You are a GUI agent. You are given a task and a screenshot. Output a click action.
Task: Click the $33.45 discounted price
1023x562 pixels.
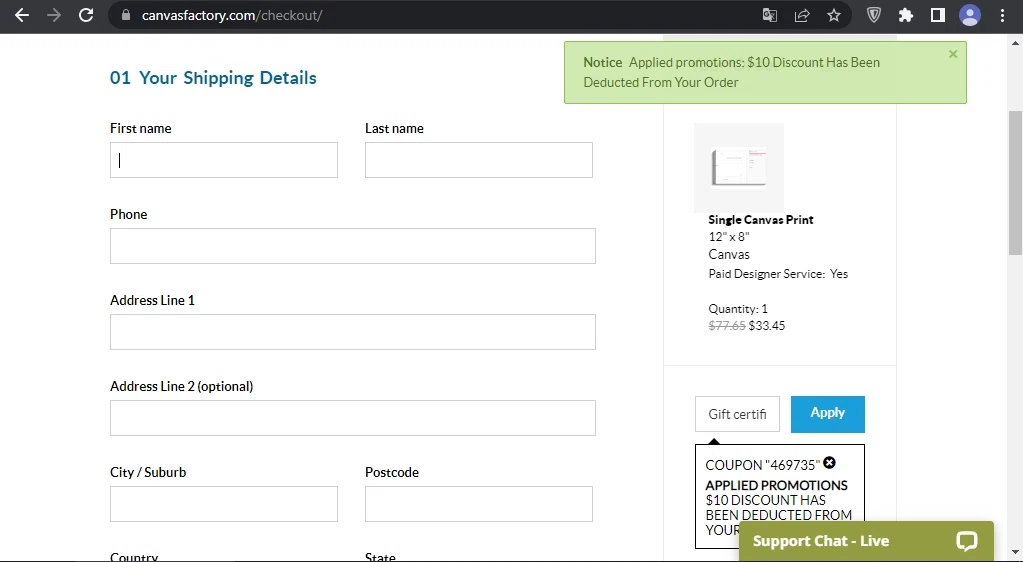pyautogui.click(x=767, y=326)
